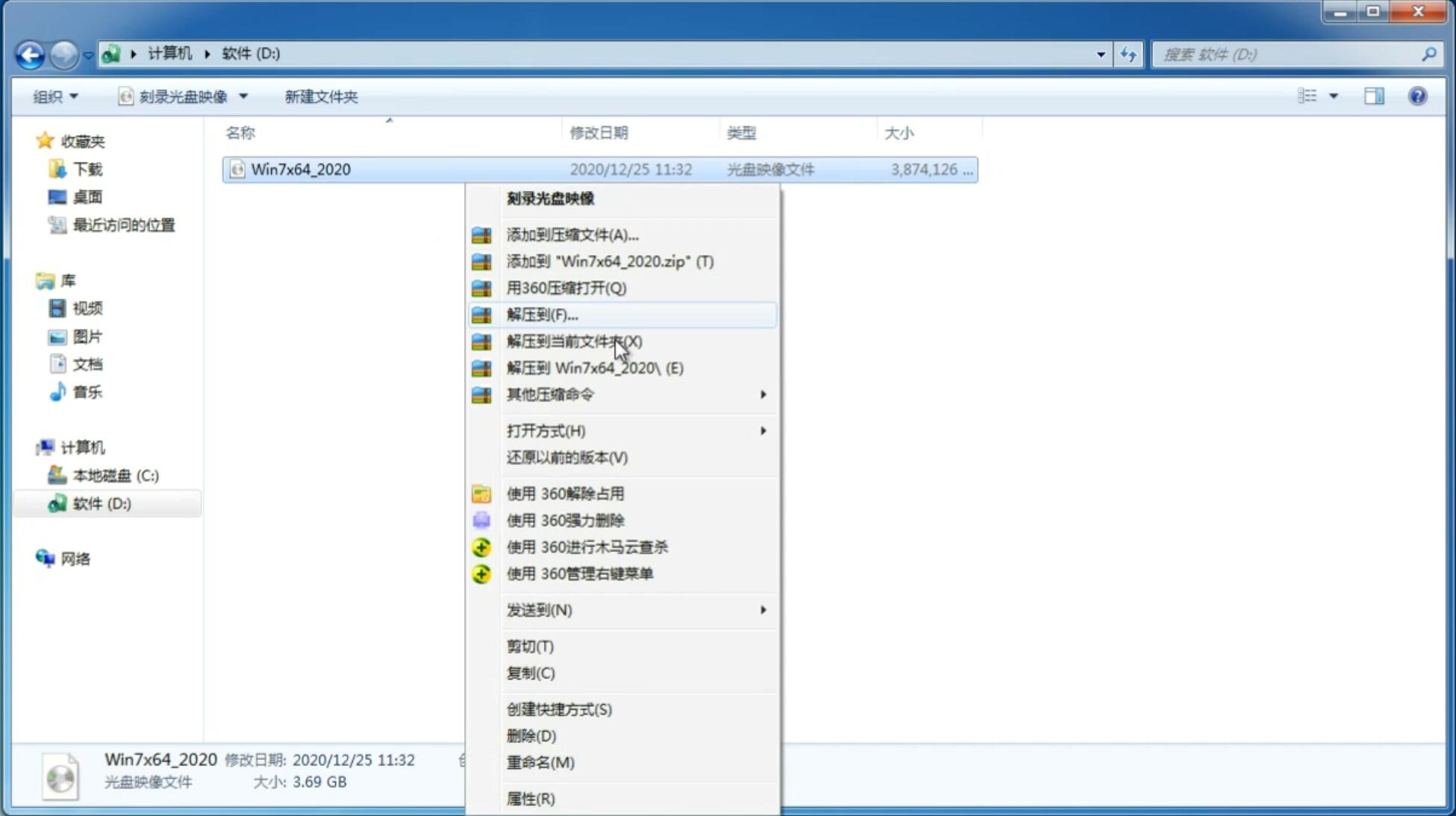1456x816 pixels.
Task: Click view layout toggle icon
Action: 1310,95
